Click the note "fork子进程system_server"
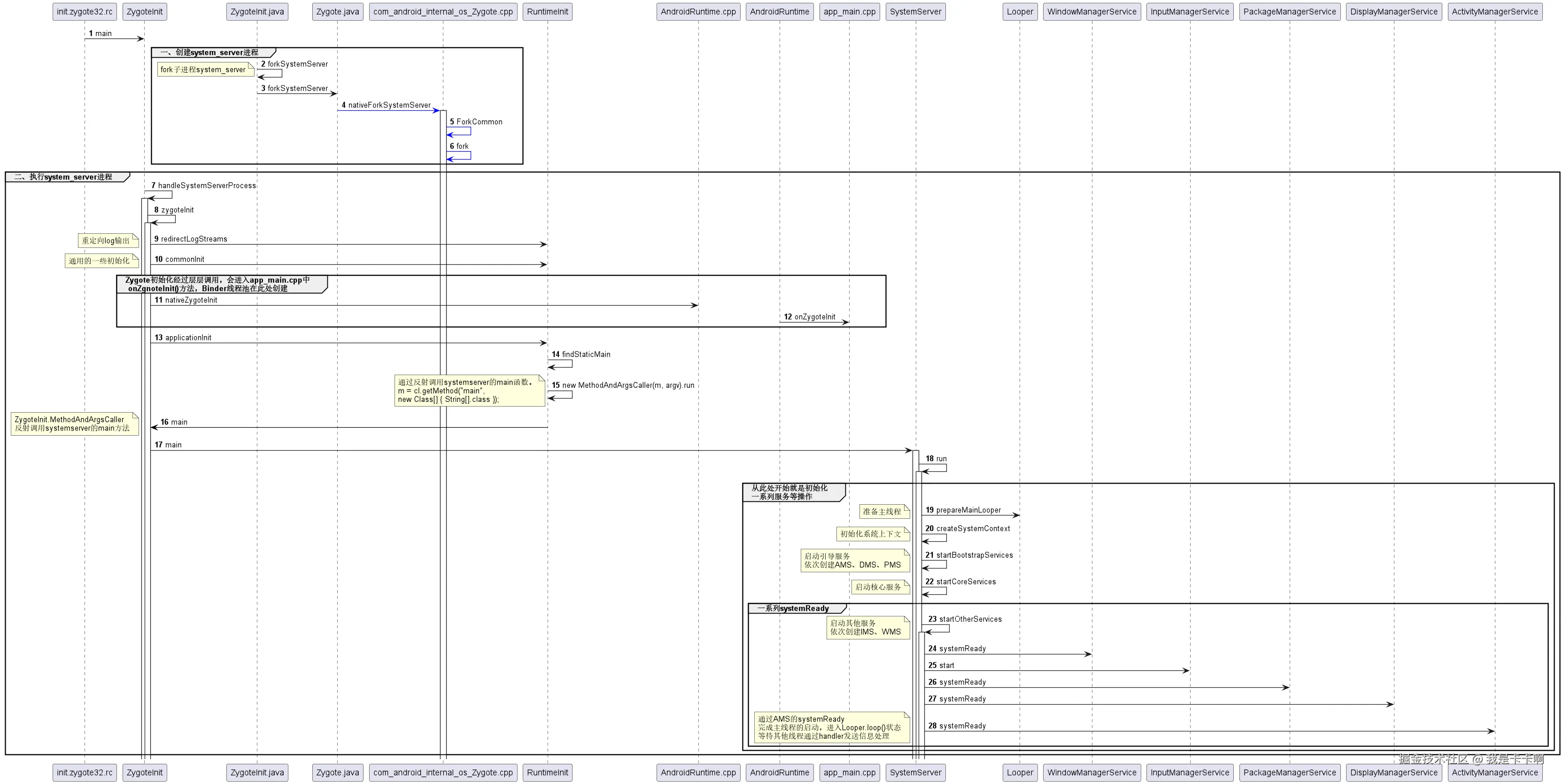Image resolution: width=1563 pixels, height=784 pixels. pos(203,70)
